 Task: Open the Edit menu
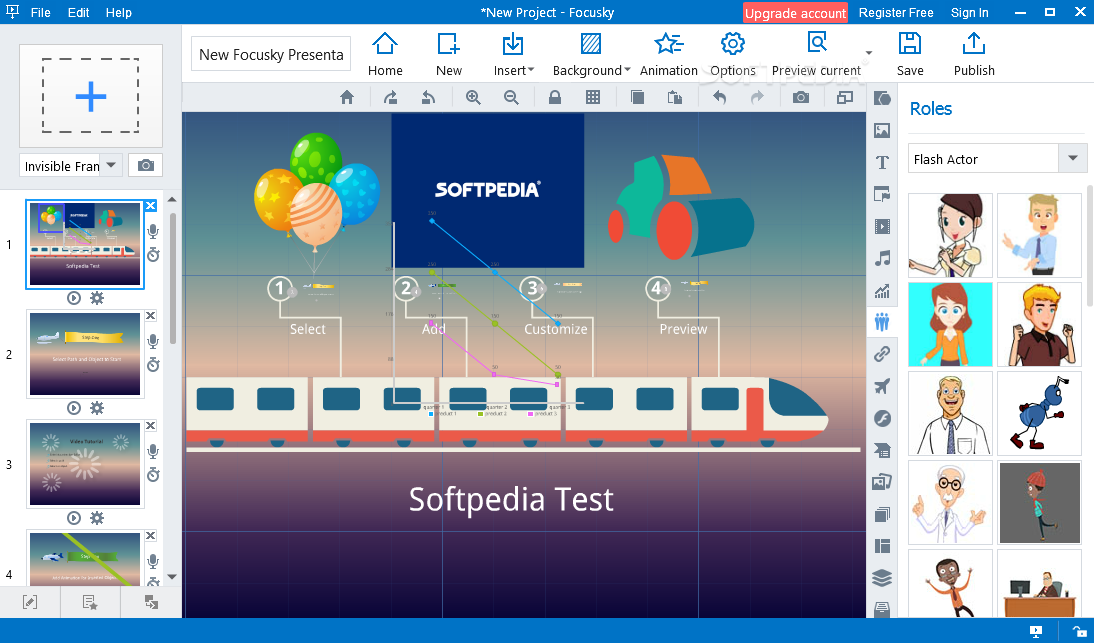click(78, 13)
